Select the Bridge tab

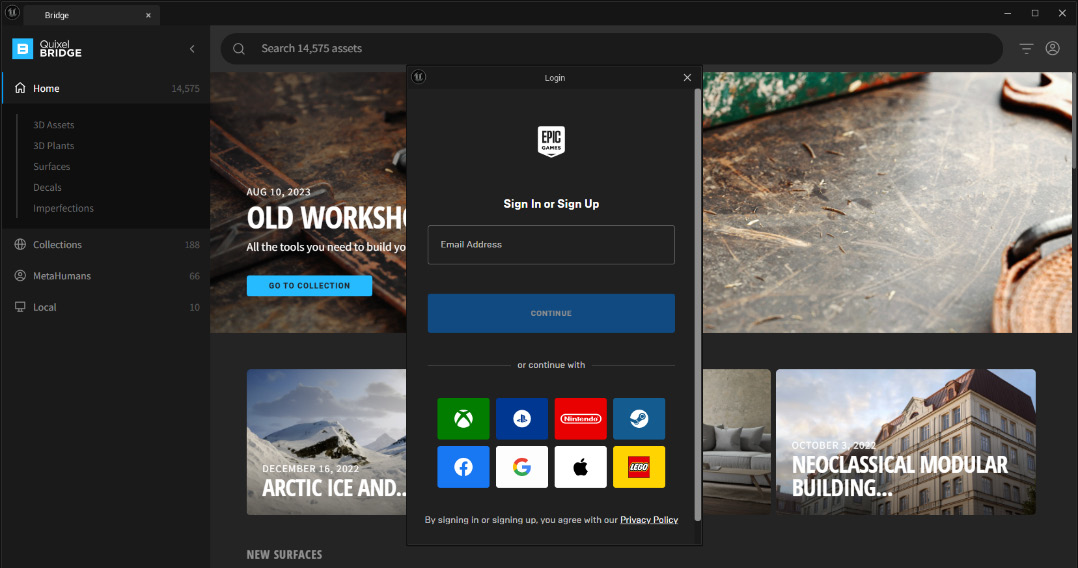coord(91,15)
